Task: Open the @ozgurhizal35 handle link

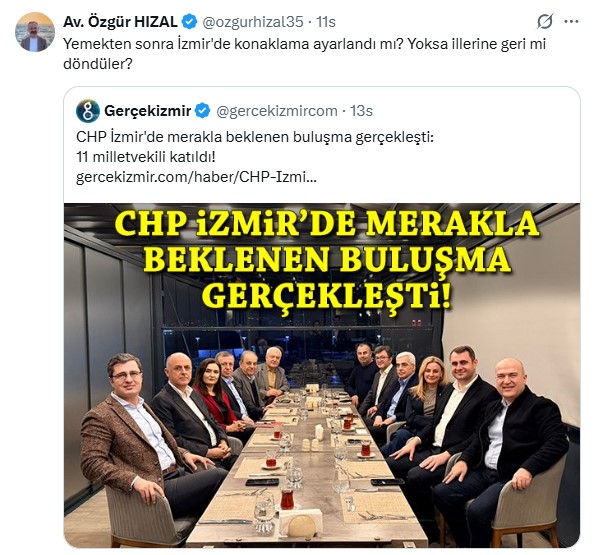Action: point(253,22)
